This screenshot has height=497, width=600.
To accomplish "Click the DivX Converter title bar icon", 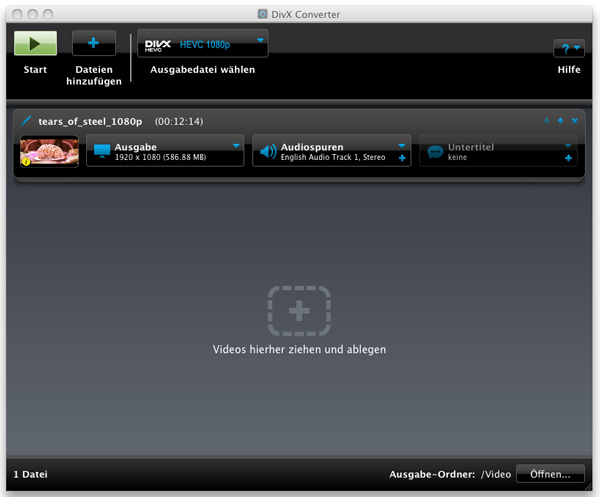I will click(x=262, y=14).
